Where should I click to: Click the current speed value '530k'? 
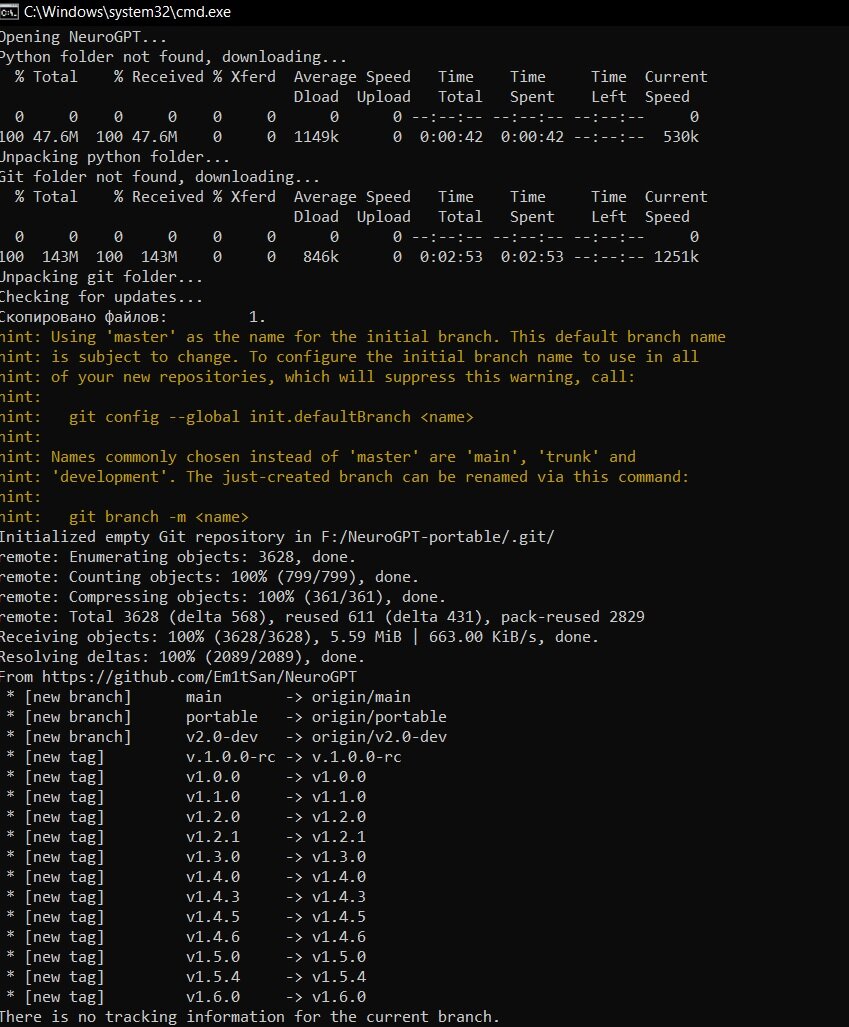pyautogui.click(x=681, y=137)
